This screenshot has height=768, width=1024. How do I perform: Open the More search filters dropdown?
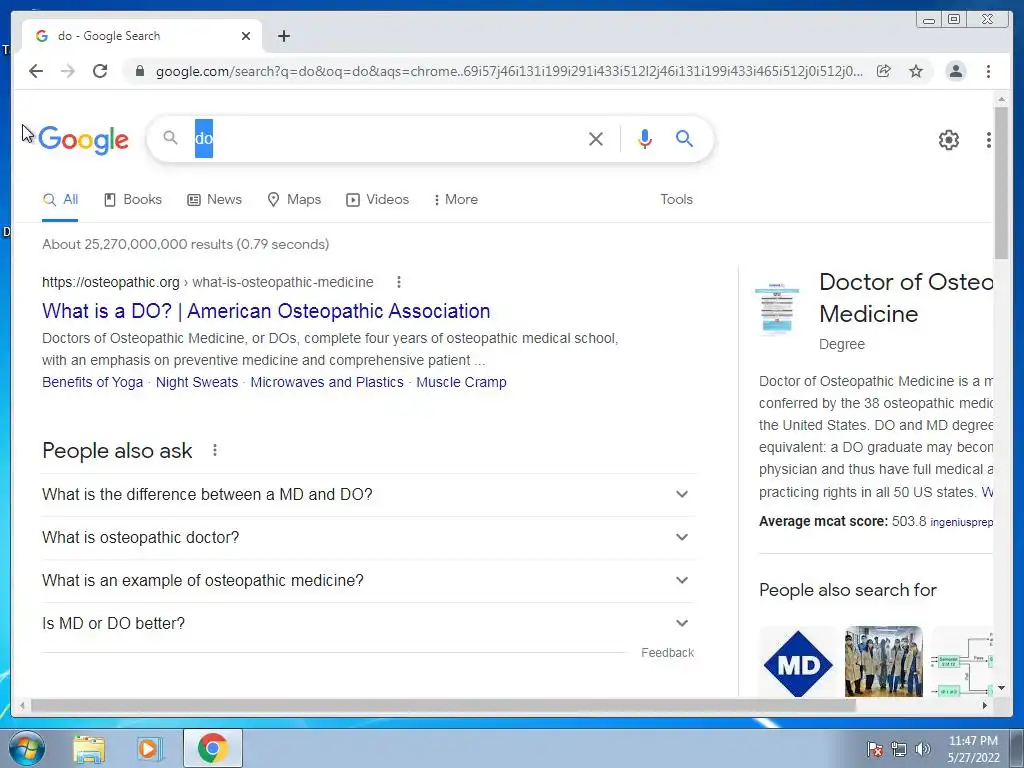pyautogui.click(x=456, y=199)
